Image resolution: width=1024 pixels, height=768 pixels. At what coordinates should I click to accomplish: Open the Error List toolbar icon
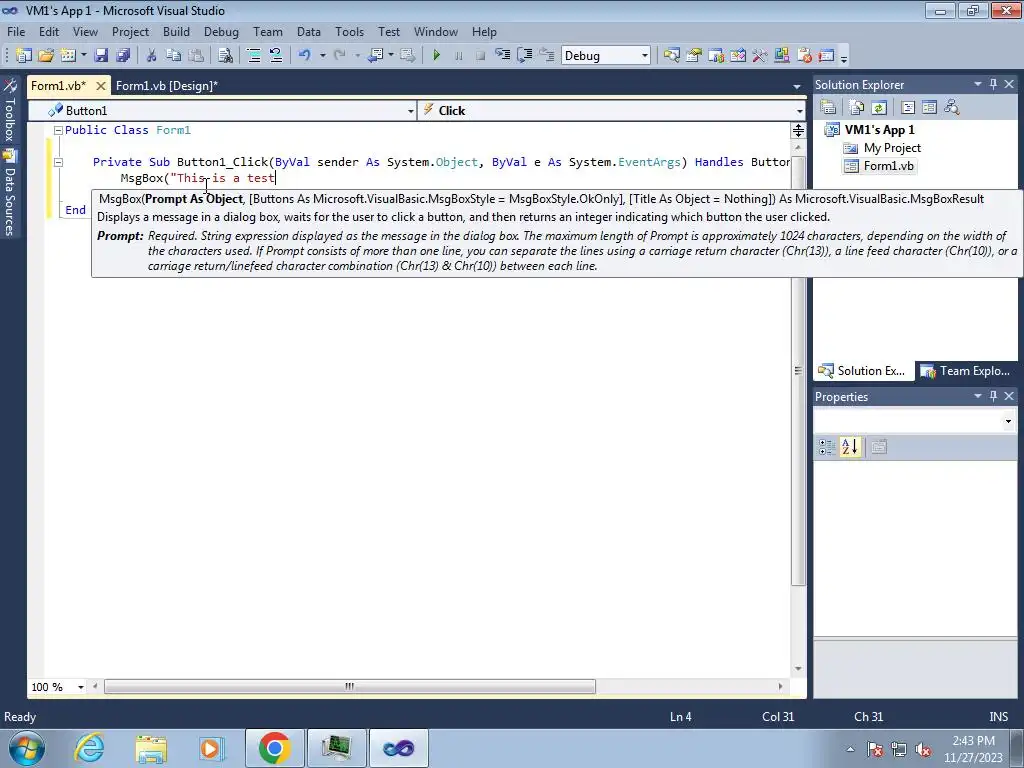click(804, 56)
